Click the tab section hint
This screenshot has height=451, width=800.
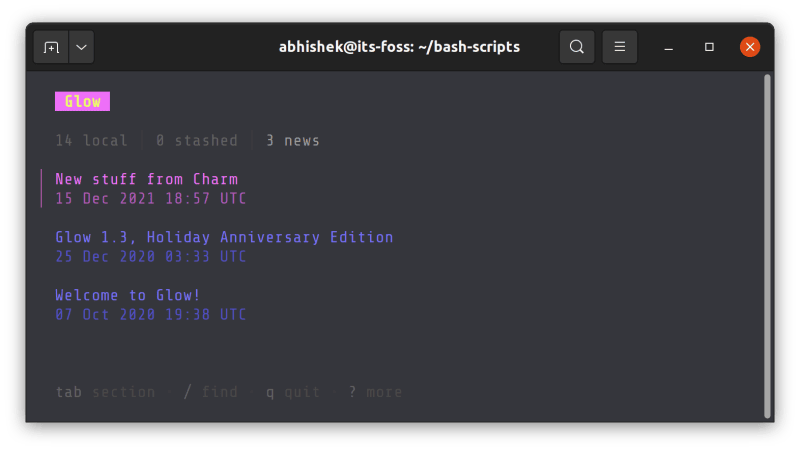tap(105, 392)
